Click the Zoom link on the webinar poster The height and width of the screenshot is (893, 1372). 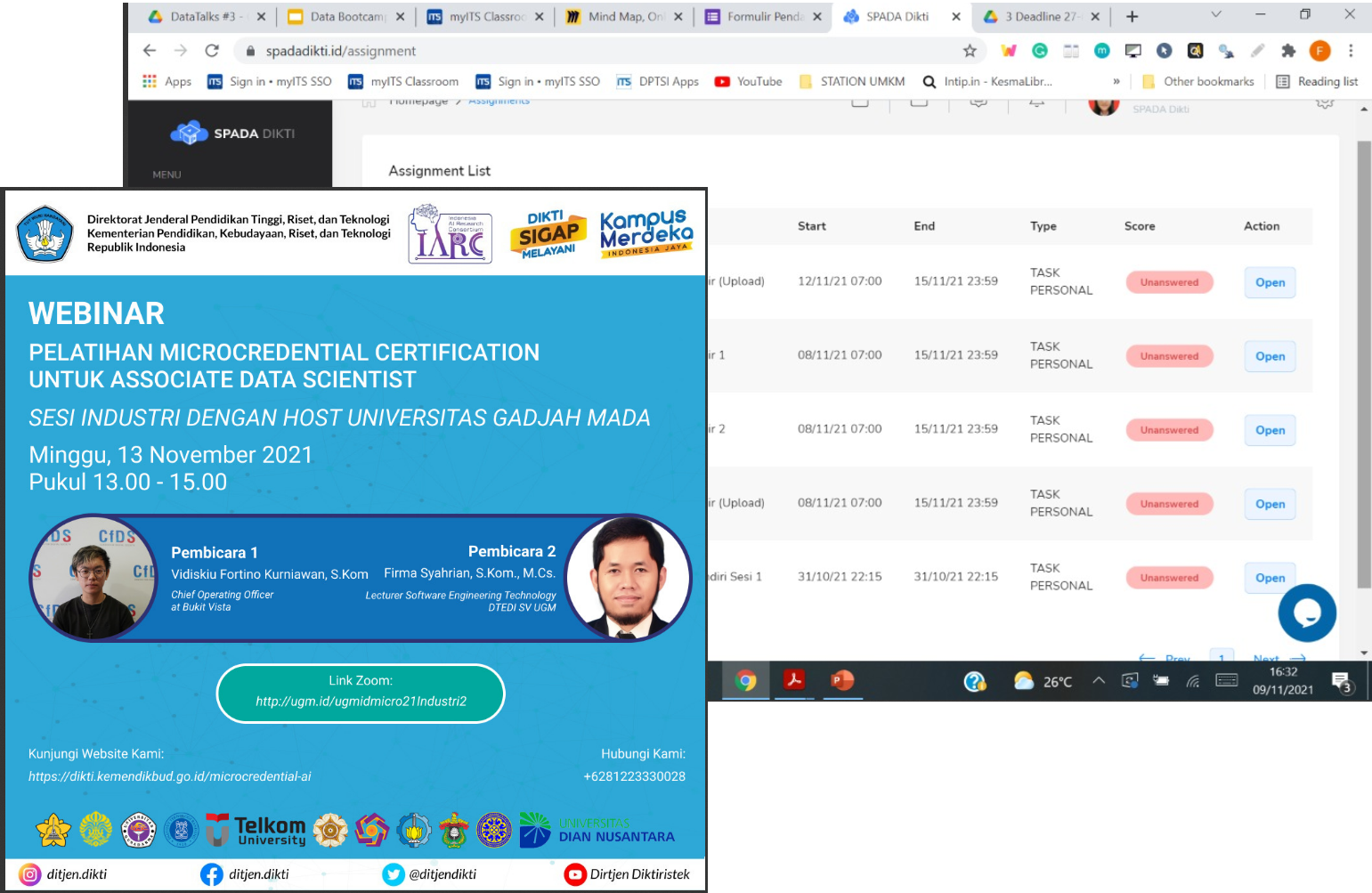(x=361, y=701)
